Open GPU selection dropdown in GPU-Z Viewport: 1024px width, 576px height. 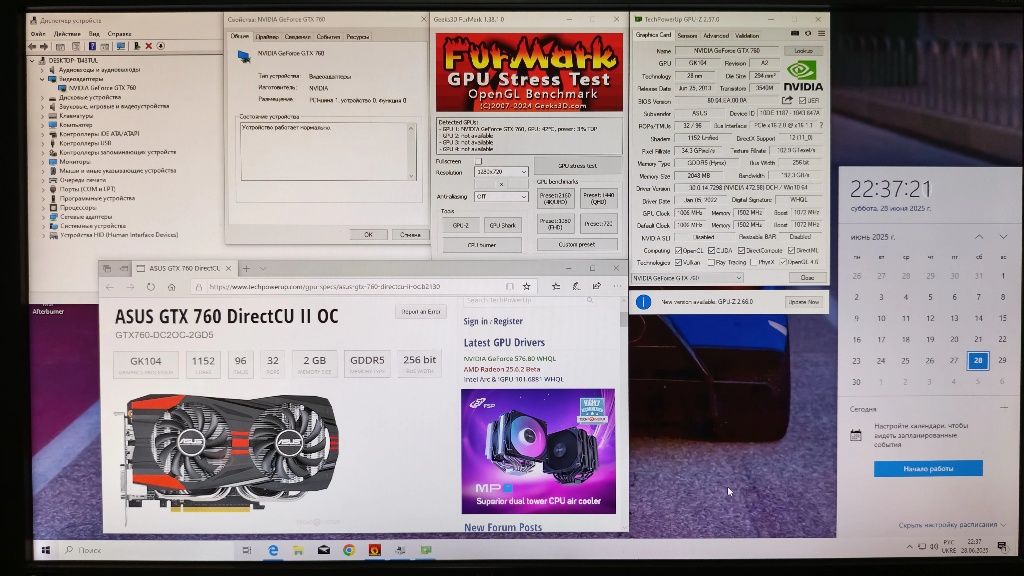click(x=688, y=278)
